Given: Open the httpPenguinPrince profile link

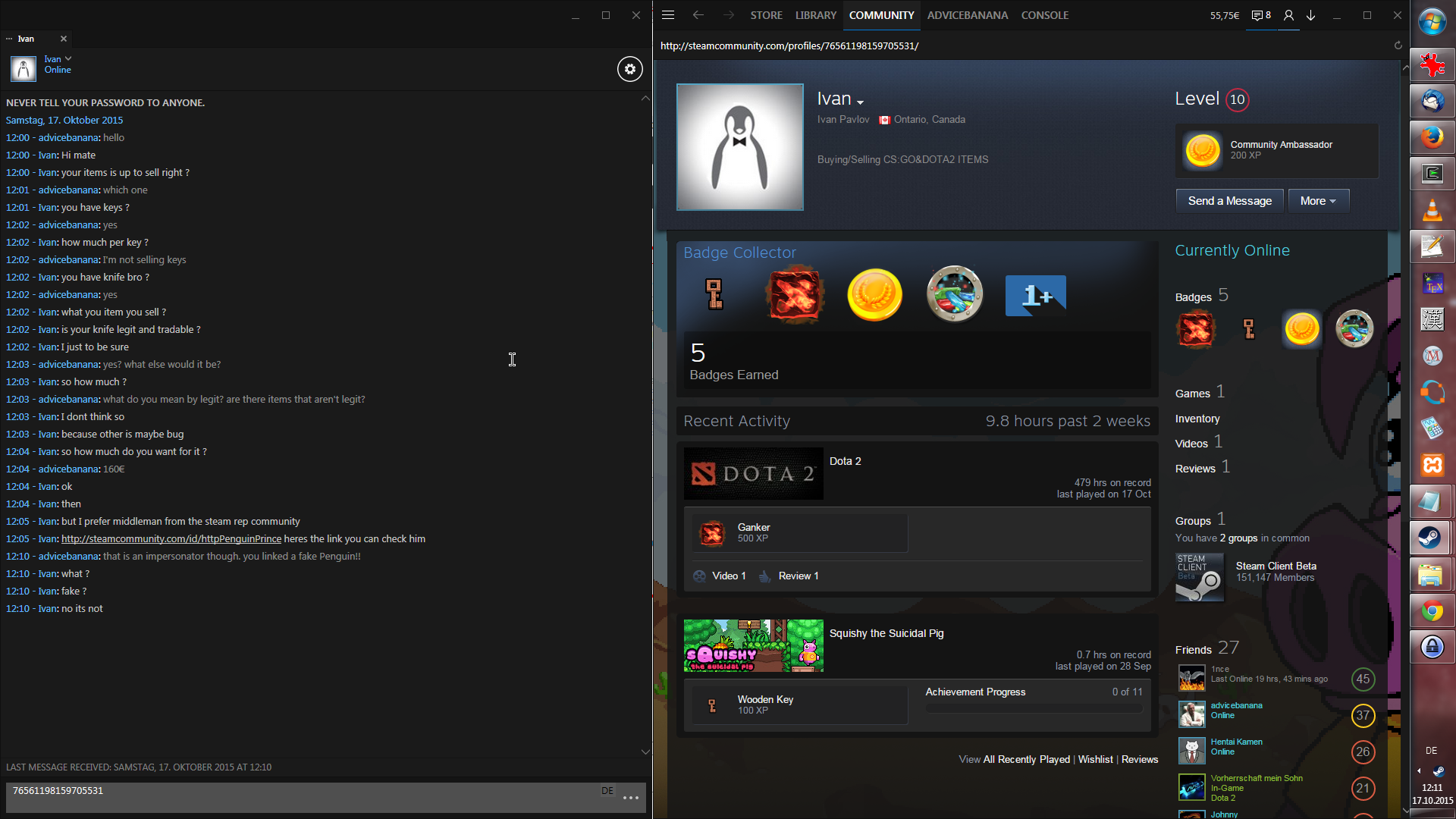Looking at the screenshot, I should pyautogui.click(x=171, y=539).
